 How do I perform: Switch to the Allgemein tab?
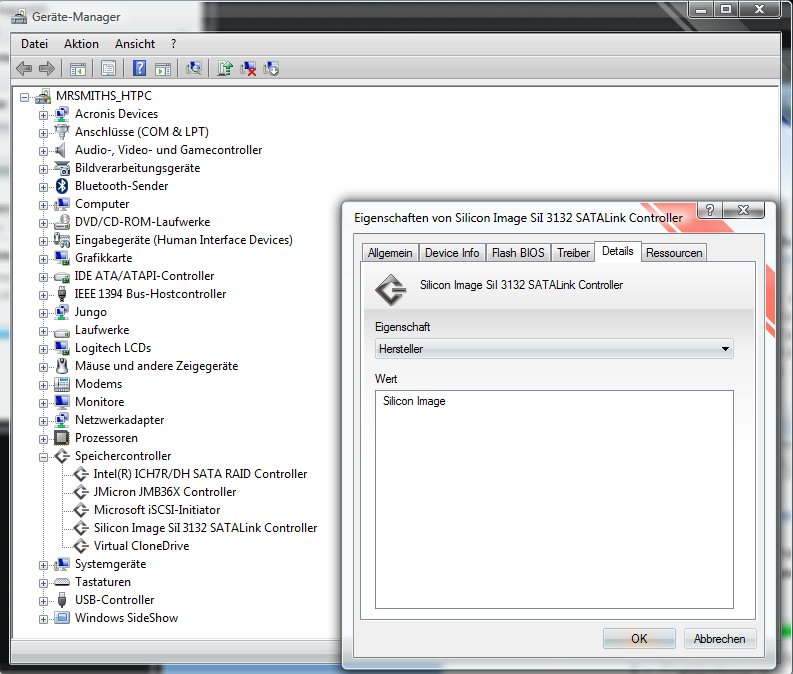pyautogui.click(x=390, y=253)
